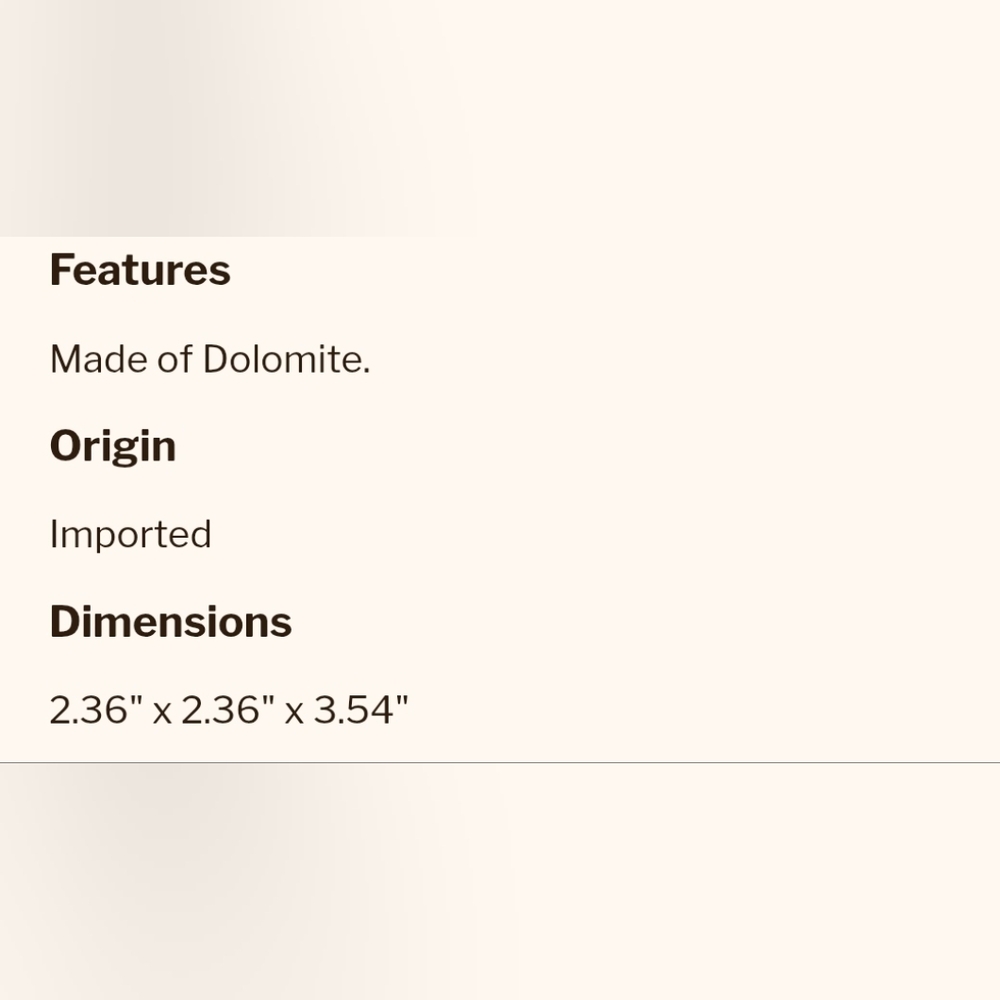Click the word 'Dolomite' in features
The height and width of the screenshot is (1000, 1000).
[283, 359]
